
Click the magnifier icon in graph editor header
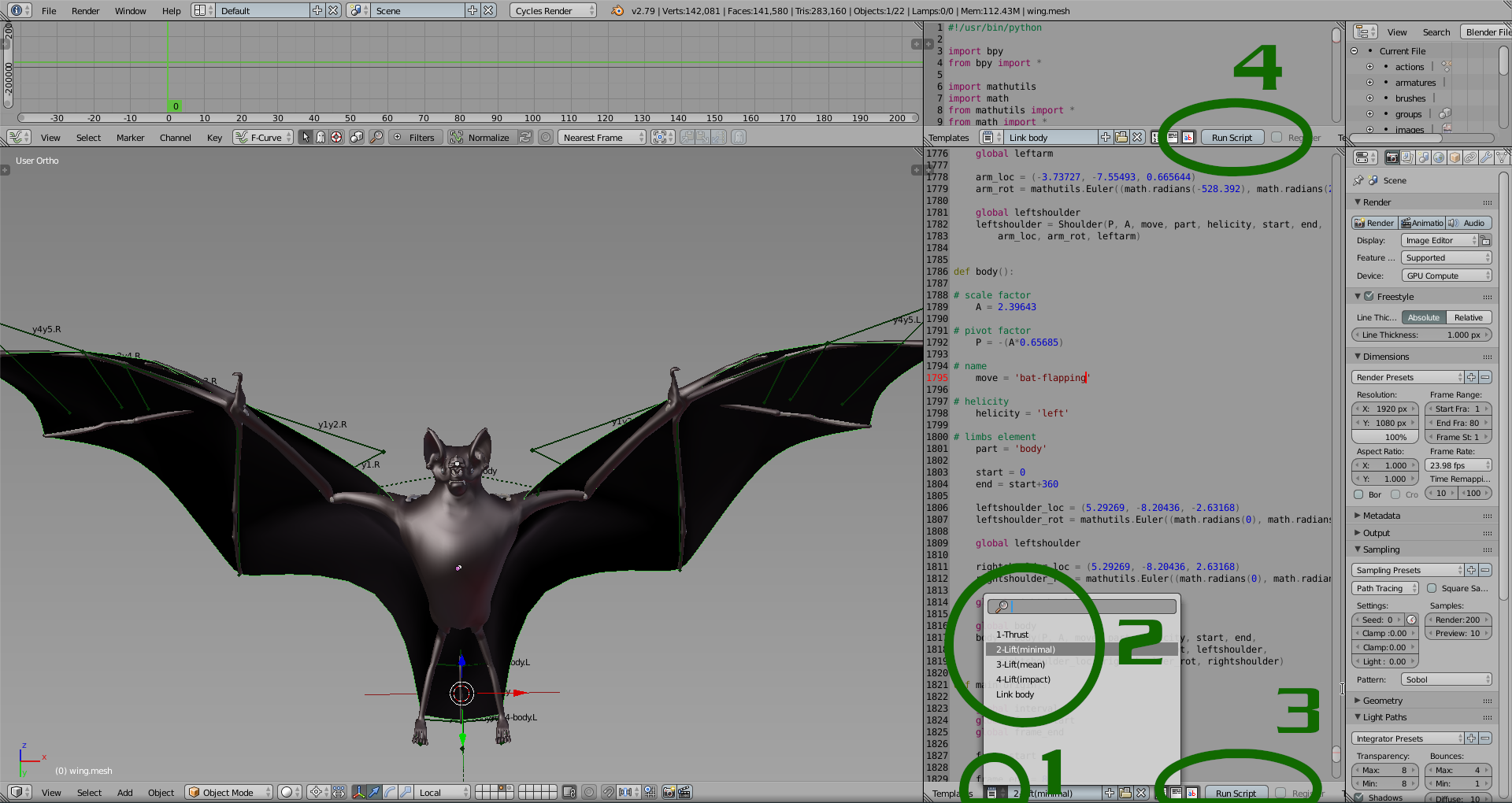click(x=376, y=137)
